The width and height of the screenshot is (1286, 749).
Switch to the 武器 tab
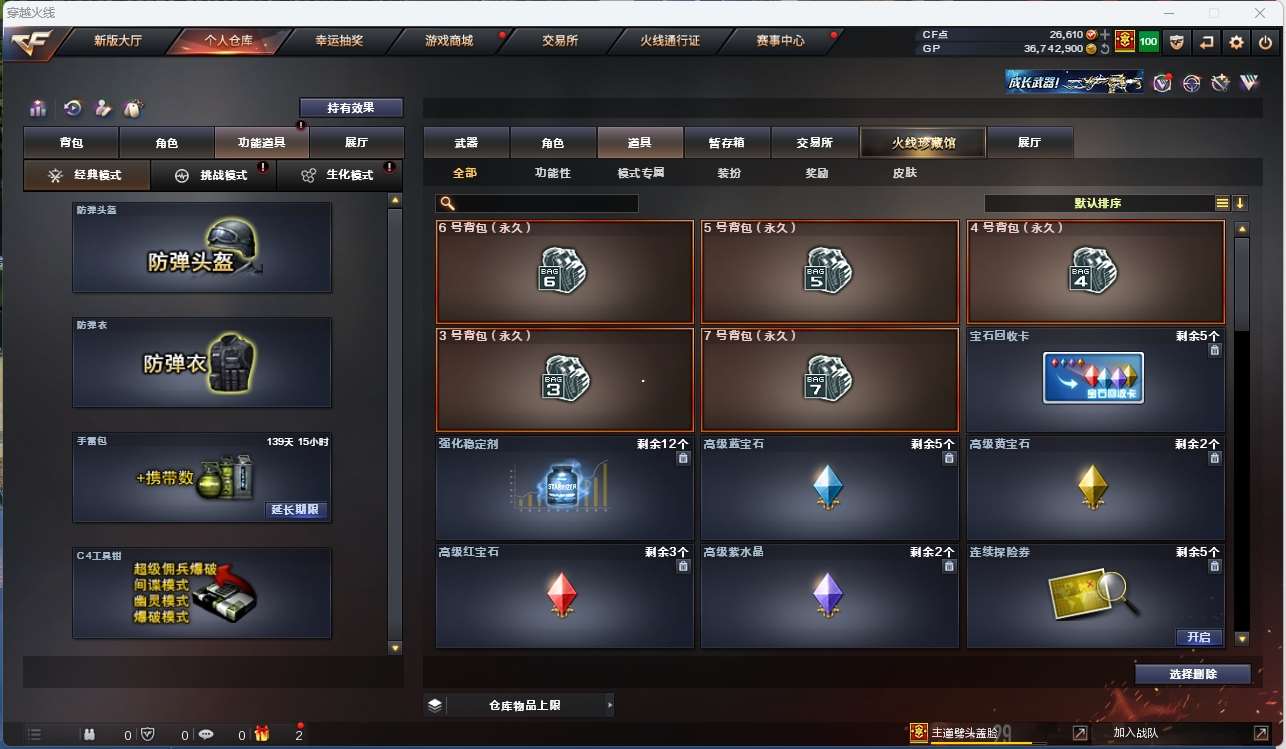tap(466, 143)
